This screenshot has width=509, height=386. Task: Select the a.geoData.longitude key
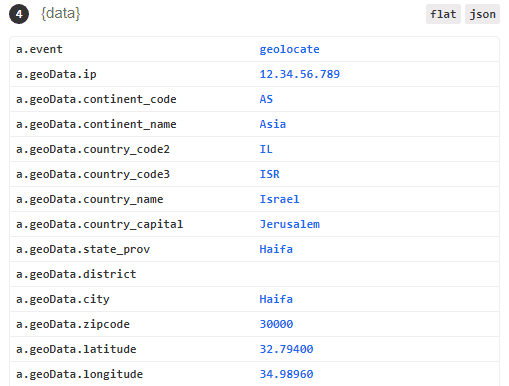[80, 374]
